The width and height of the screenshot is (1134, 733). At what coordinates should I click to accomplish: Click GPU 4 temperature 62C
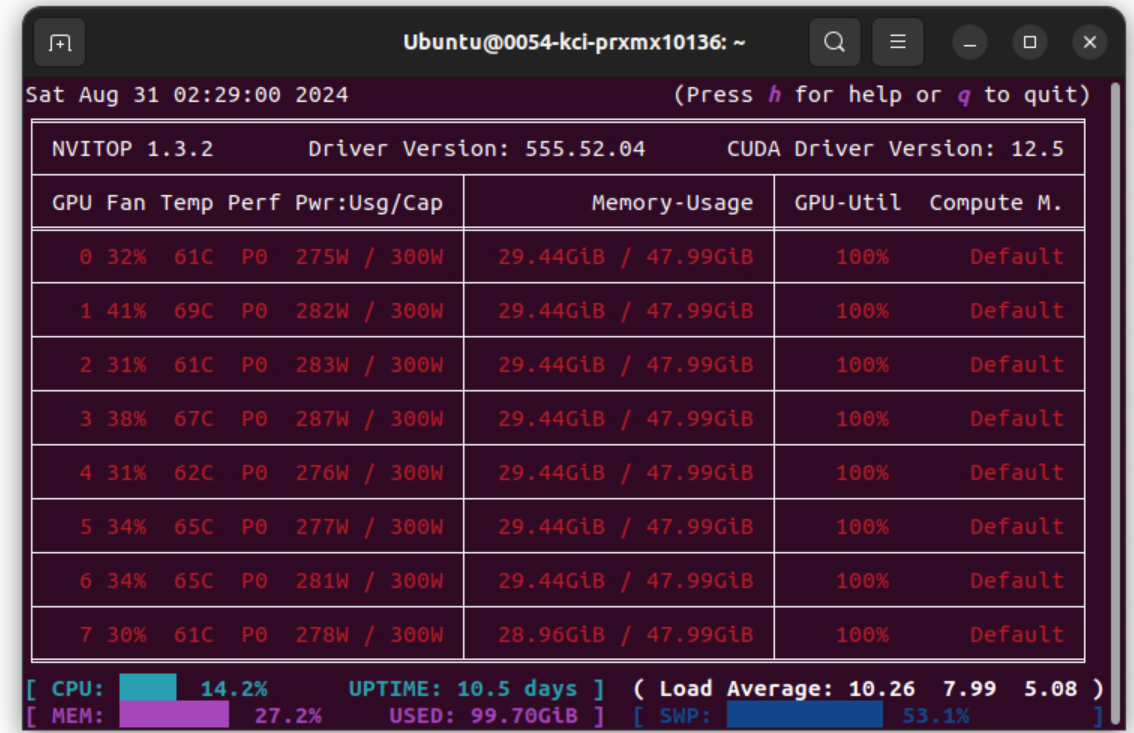click(x=193, y=473)
